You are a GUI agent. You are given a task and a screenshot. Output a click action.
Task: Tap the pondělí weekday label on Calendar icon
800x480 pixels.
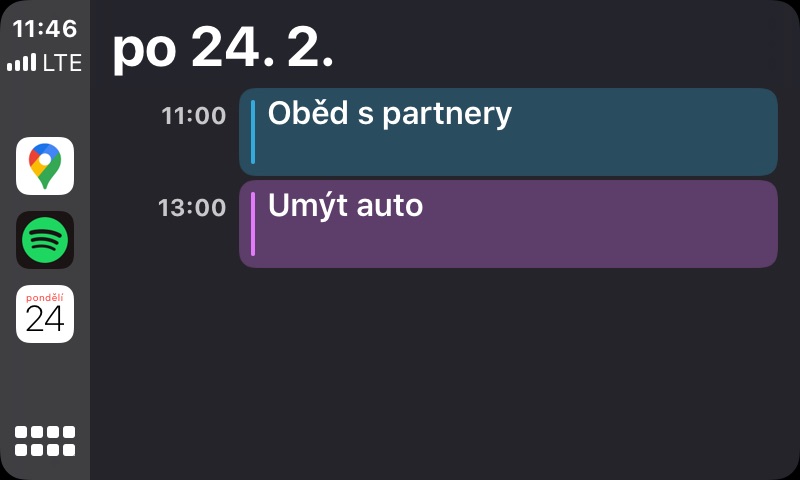tap(45, 298)
